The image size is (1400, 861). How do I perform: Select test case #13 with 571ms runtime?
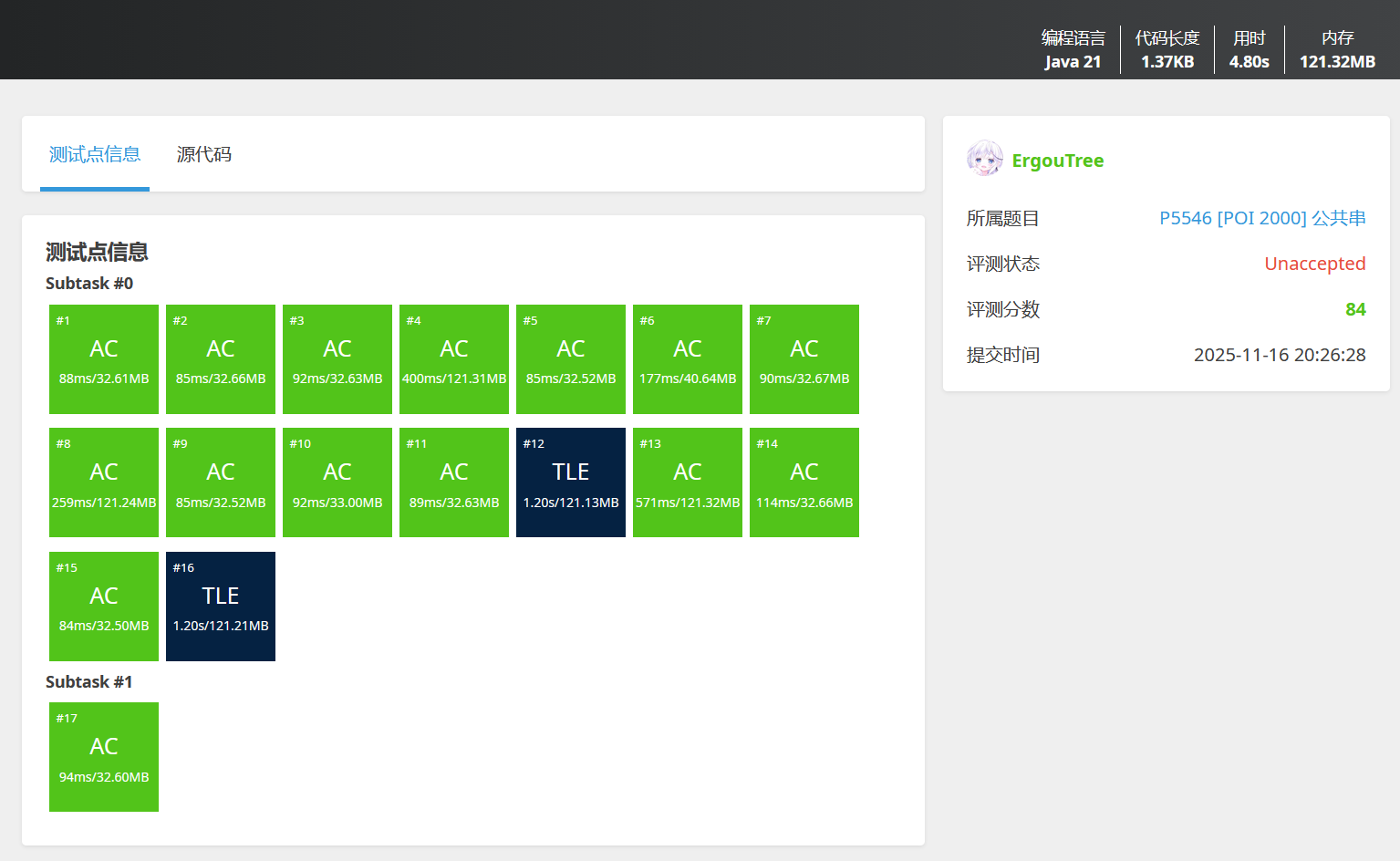tap(688, 482)
